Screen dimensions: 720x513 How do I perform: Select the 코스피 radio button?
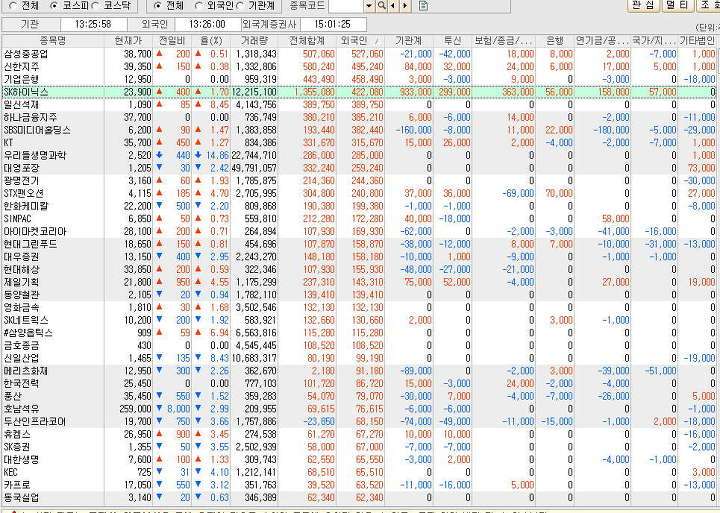pos(54,6)
